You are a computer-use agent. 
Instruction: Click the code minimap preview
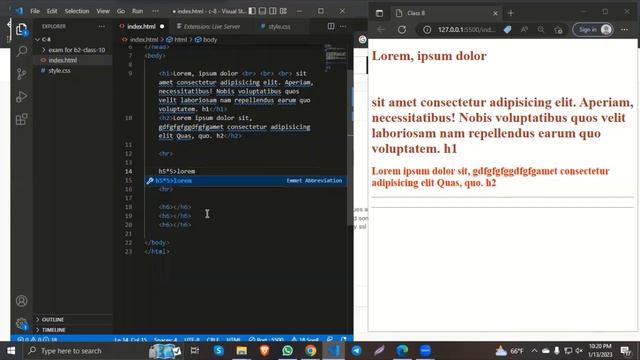(x=336, y=57)
